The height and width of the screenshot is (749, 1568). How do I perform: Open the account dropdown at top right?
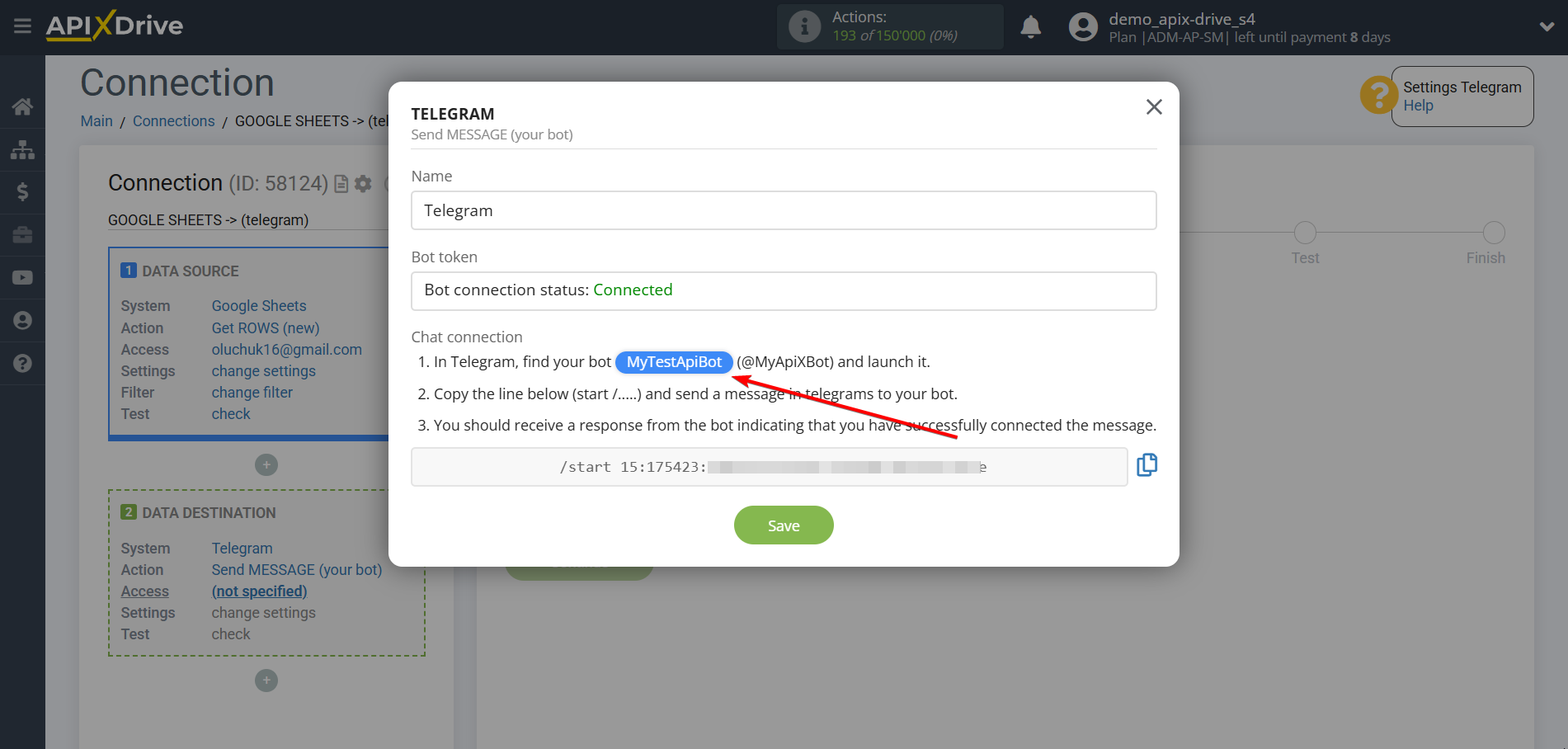point(1546,26)
